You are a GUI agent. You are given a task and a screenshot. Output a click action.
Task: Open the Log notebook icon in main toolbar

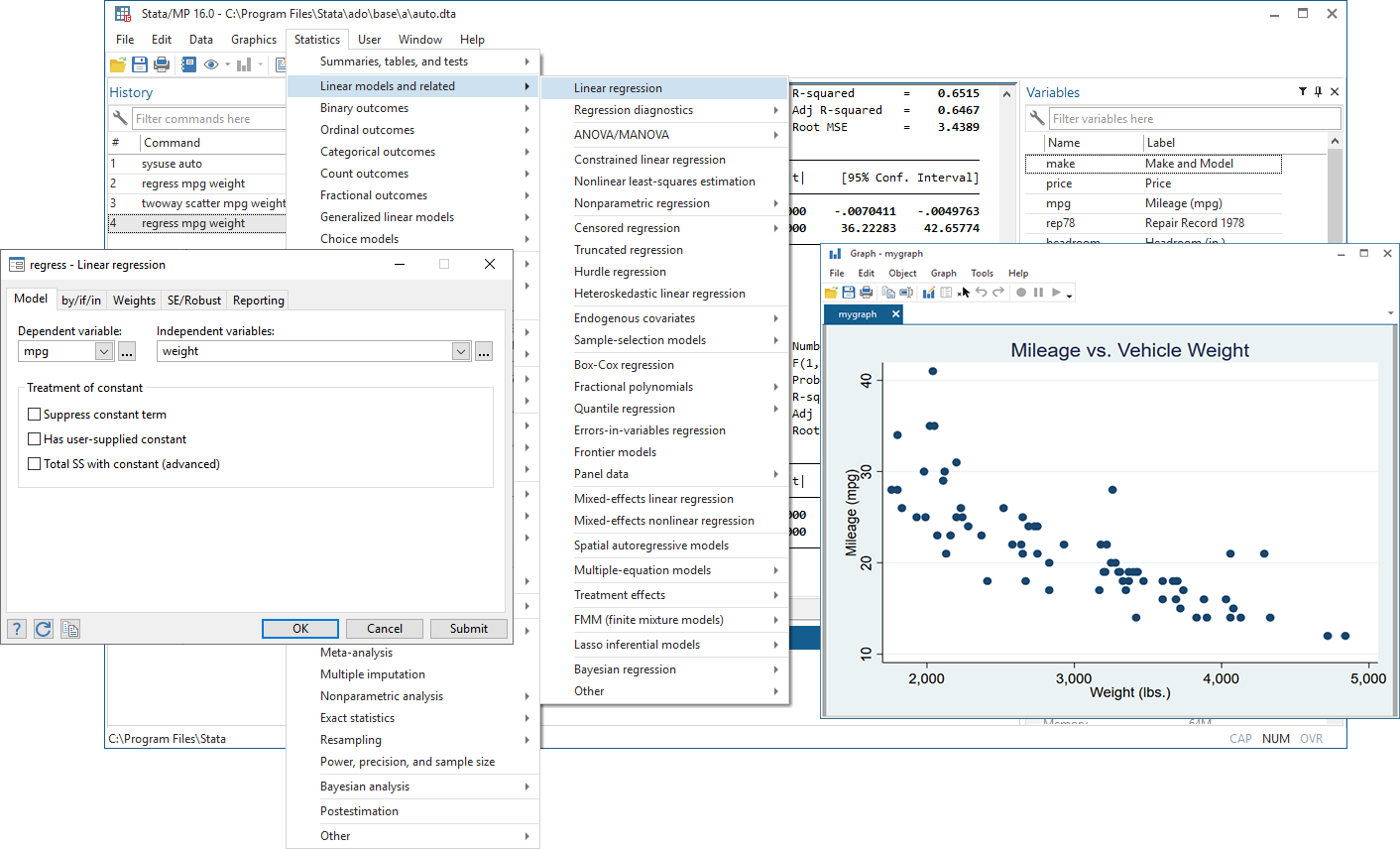[x=188, y=64]
